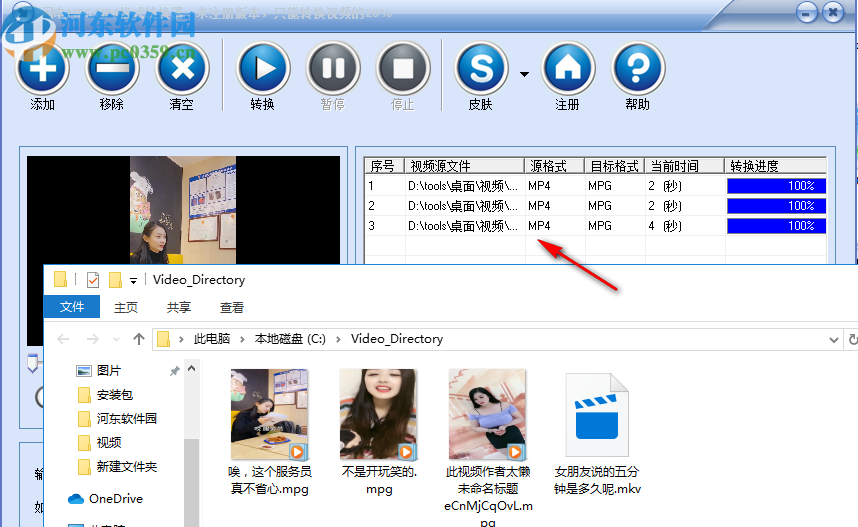Click row 1 progress bar showing 100%

pos(776,186)
